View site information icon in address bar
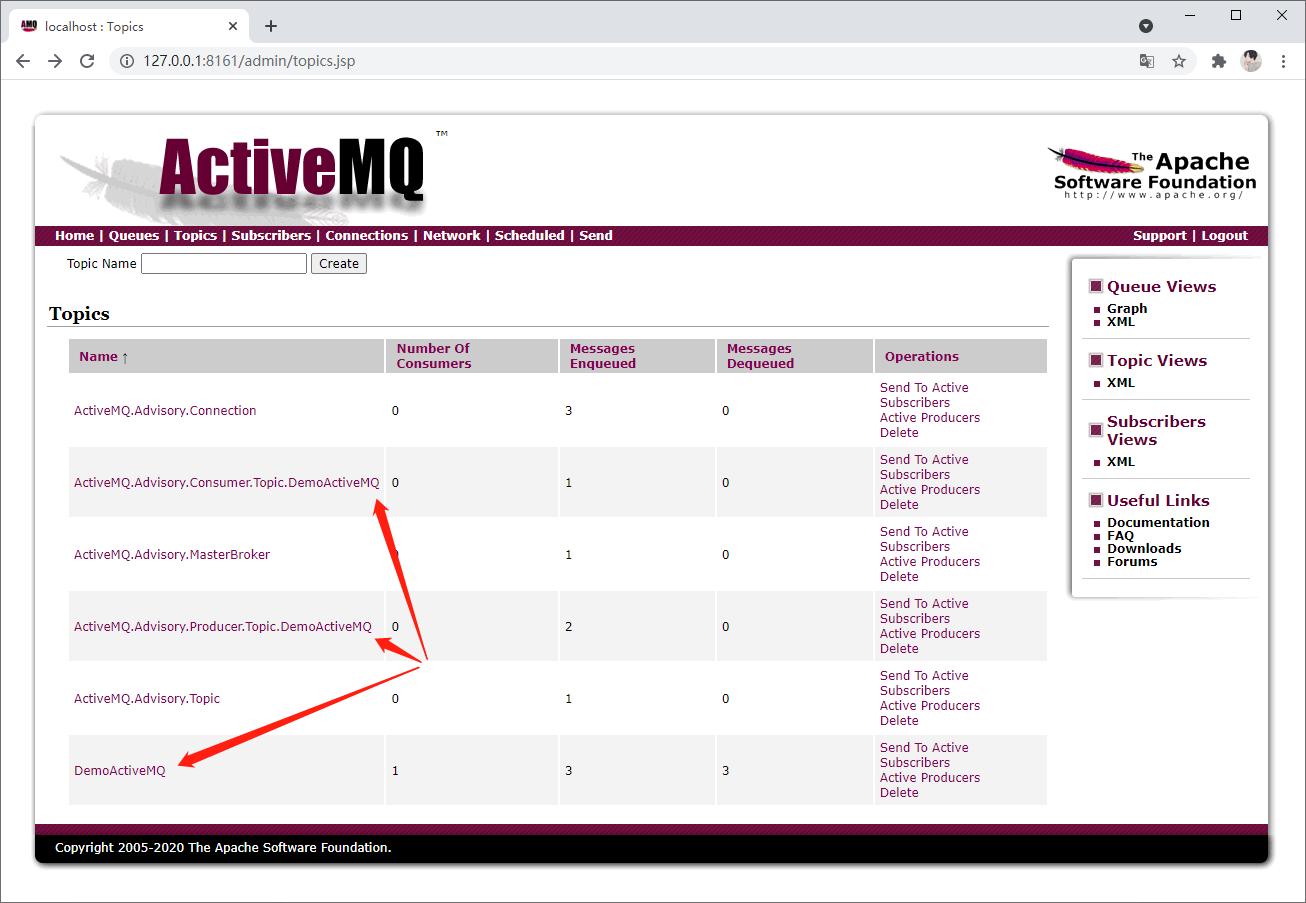1306x903 pixels. tap(127, 61)
